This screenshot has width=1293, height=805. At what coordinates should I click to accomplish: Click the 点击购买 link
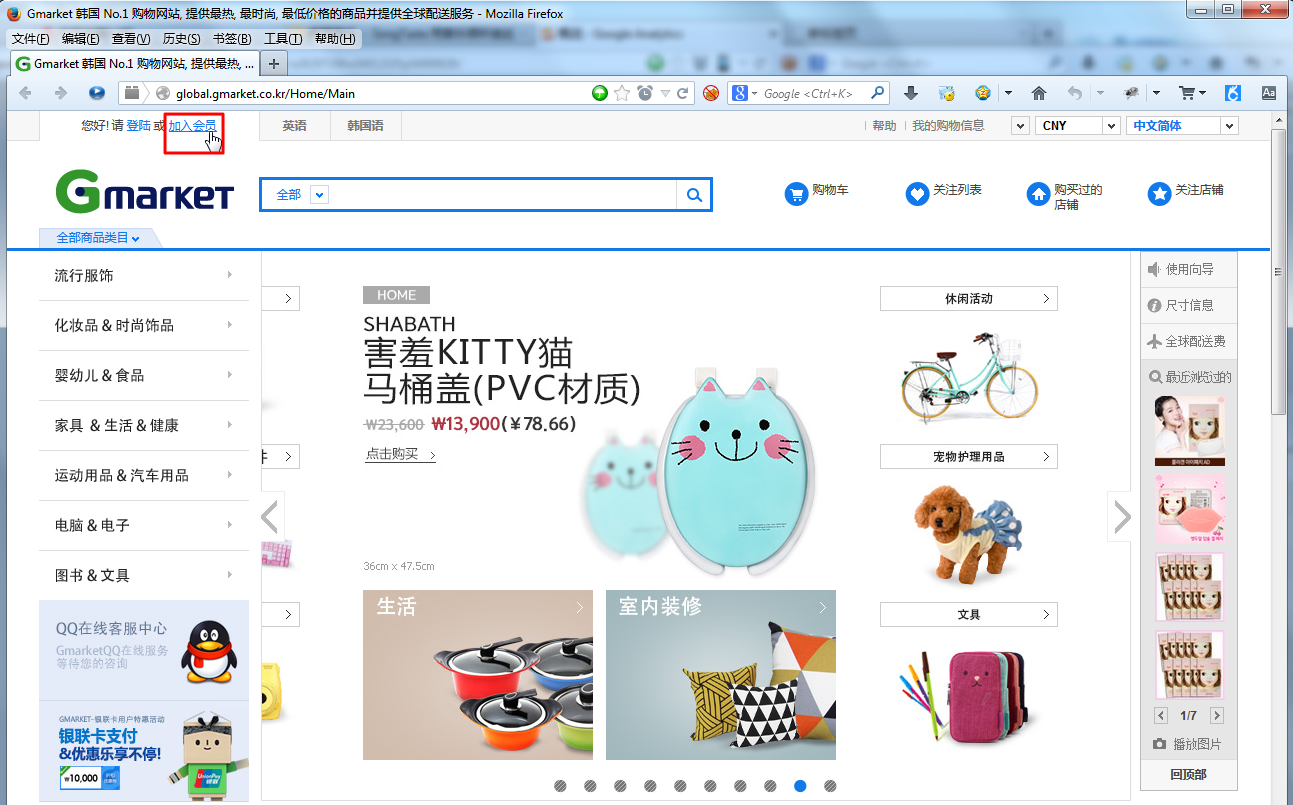(400, 455)
